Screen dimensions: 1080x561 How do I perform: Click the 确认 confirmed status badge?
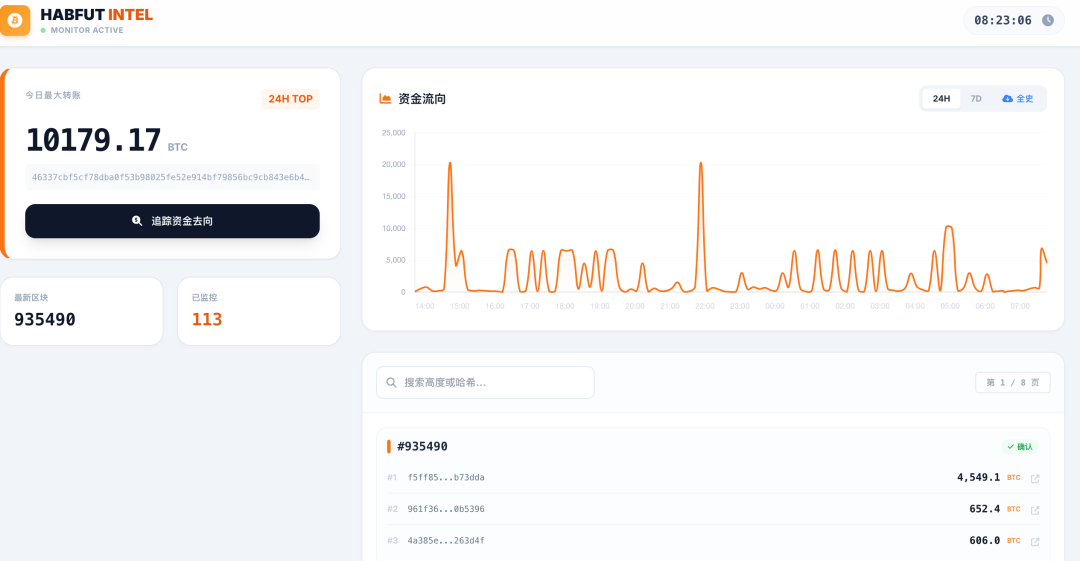(x=1020, y=447)
